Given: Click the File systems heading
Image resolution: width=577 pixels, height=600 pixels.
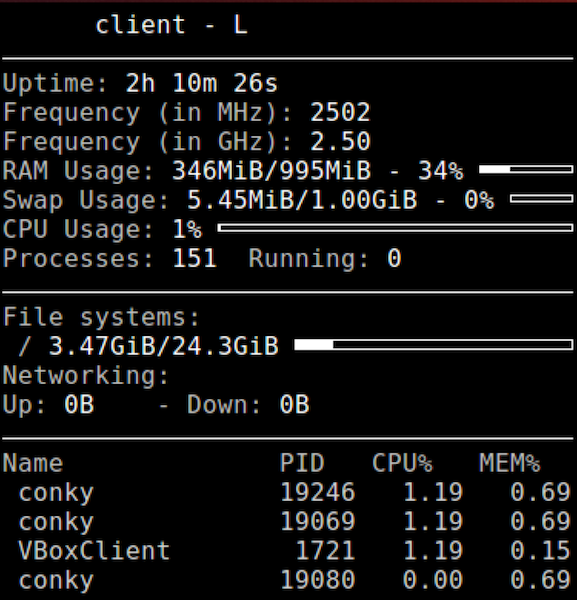Looking at the screenshot, I should click(x=101, y=317).
